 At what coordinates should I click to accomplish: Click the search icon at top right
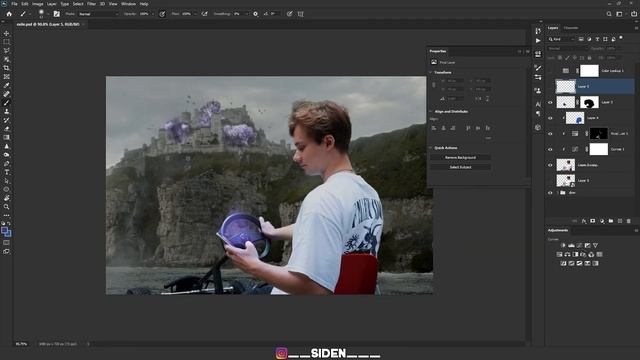click(x=609, y=14)
